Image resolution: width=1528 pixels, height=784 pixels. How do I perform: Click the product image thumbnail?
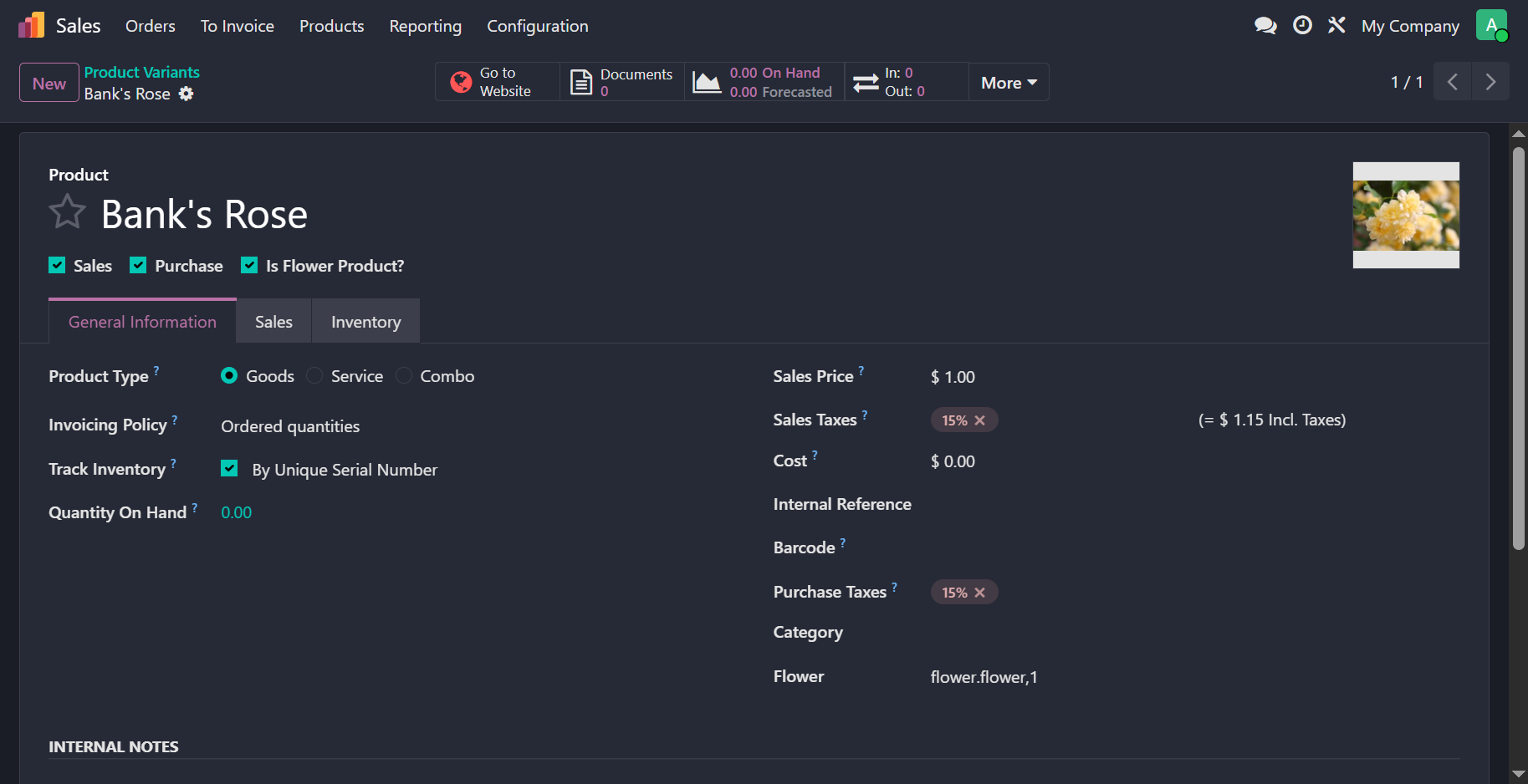coord(1405,215)
